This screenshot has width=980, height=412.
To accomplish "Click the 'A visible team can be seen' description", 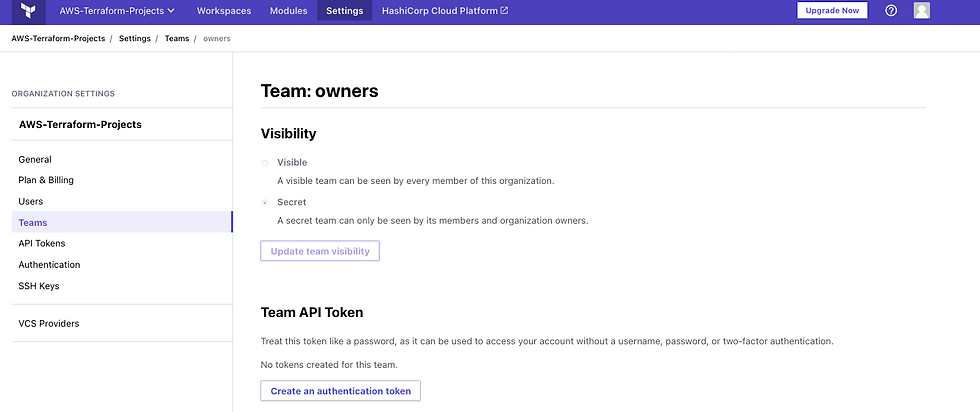I will pyautogui.click(x=416, y=181).
